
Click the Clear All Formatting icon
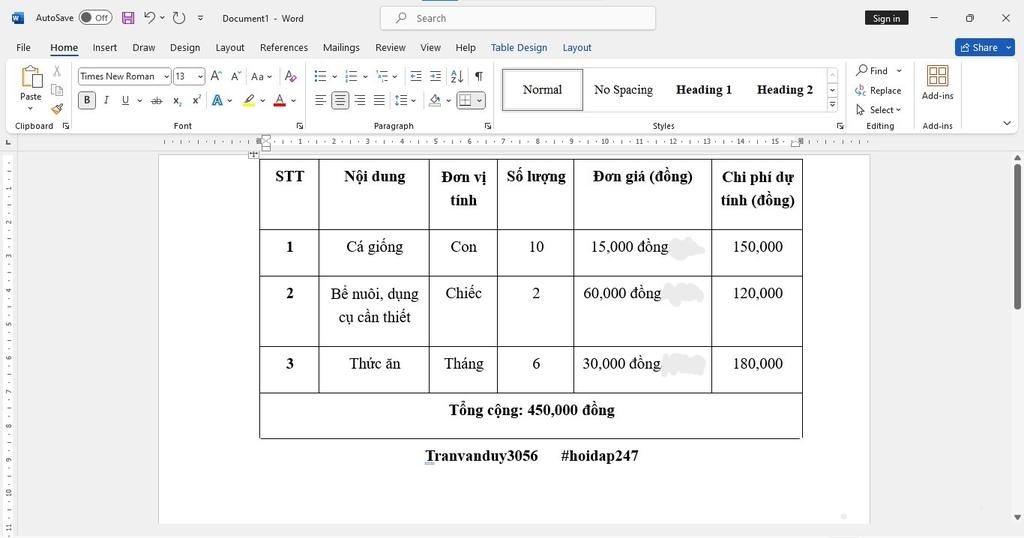click(x=290, y=76)
